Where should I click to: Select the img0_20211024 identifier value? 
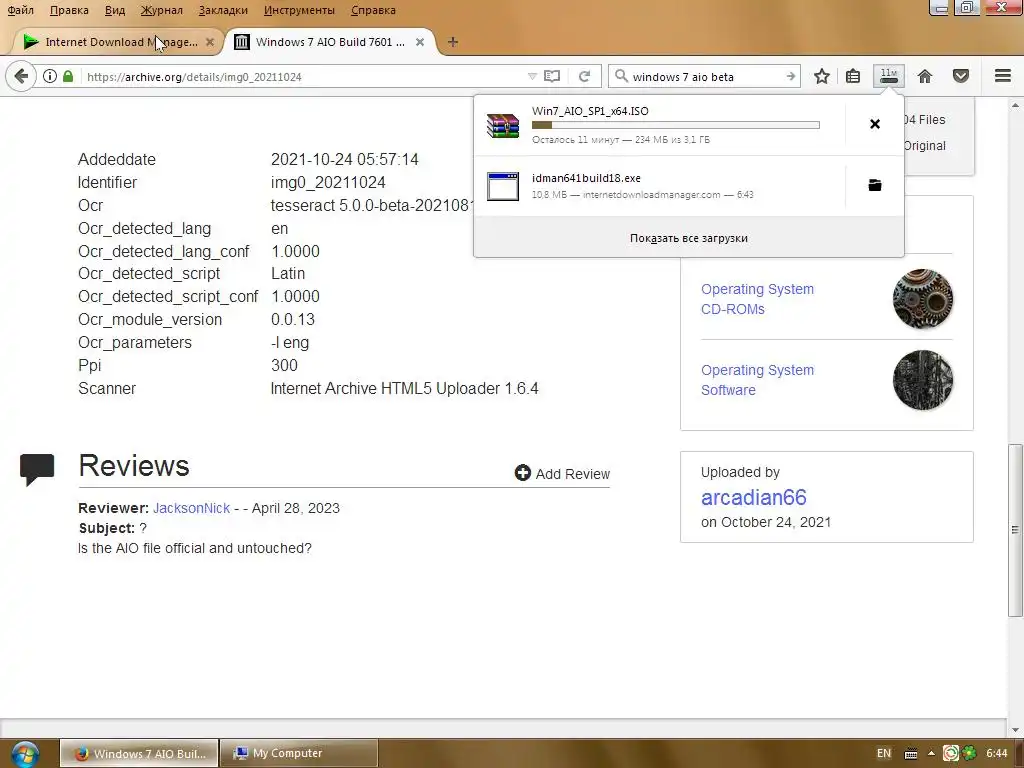328,182
